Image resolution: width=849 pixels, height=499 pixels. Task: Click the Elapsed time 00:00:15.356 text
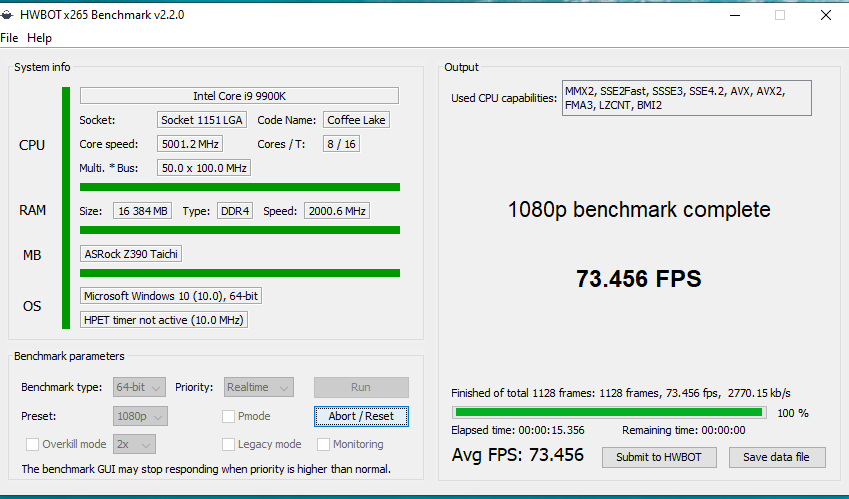point(518,430)
